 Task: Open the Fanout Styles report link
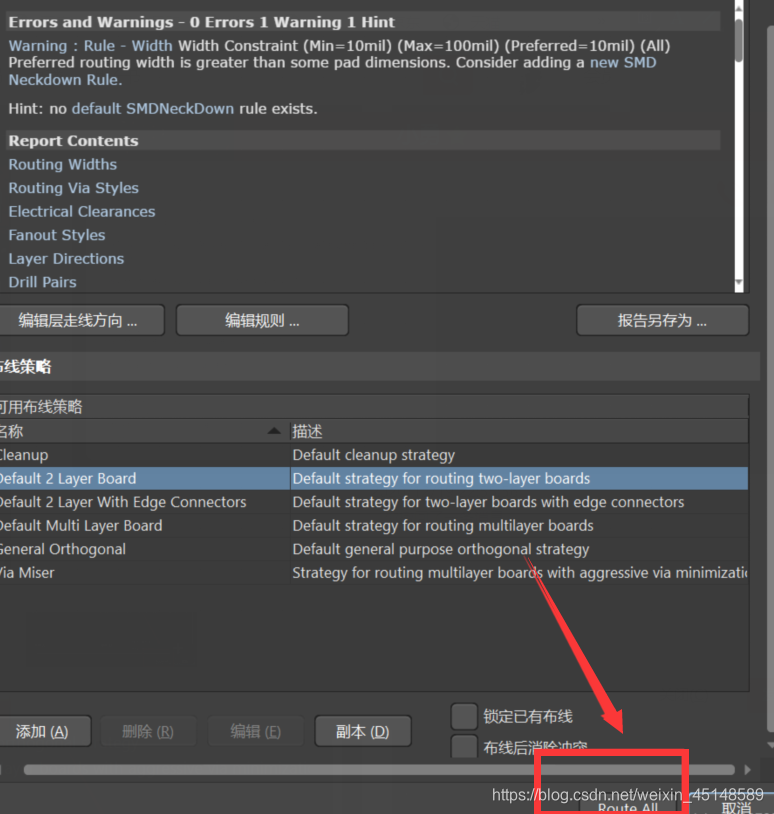coord(56,235)
